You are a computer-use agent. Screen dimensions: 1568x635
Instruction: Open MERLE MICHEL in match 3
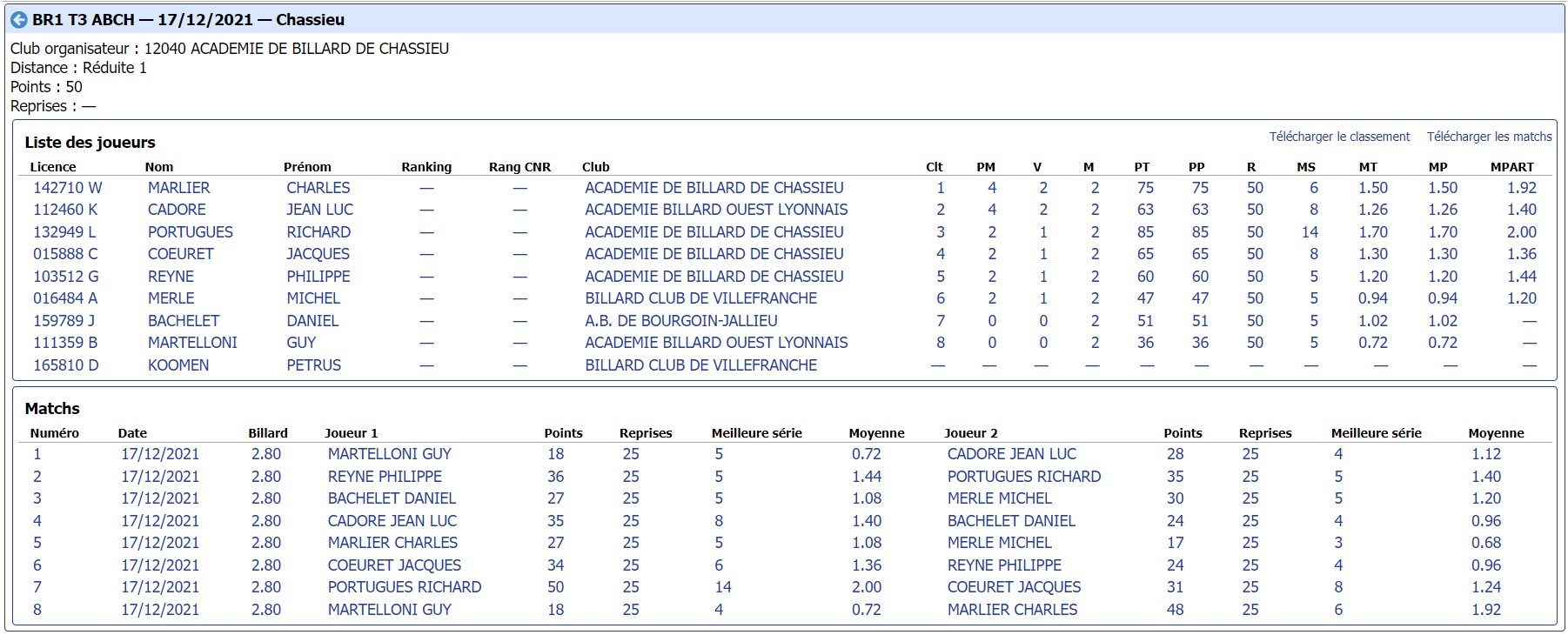[1000, 498]
